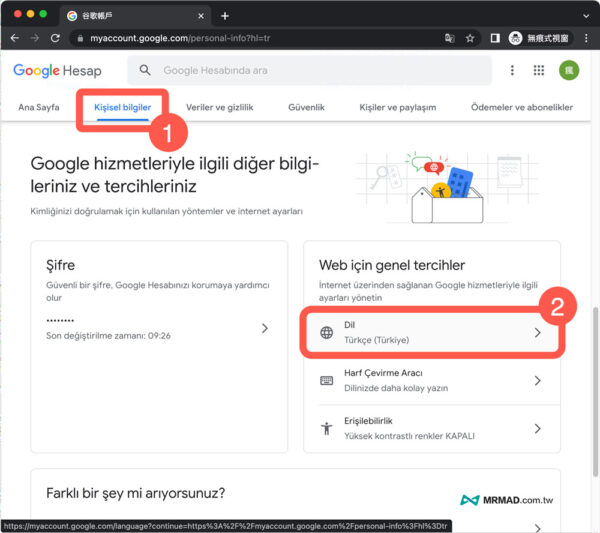
Task: Open the incognito window indicator
Action: coord(539,38)
